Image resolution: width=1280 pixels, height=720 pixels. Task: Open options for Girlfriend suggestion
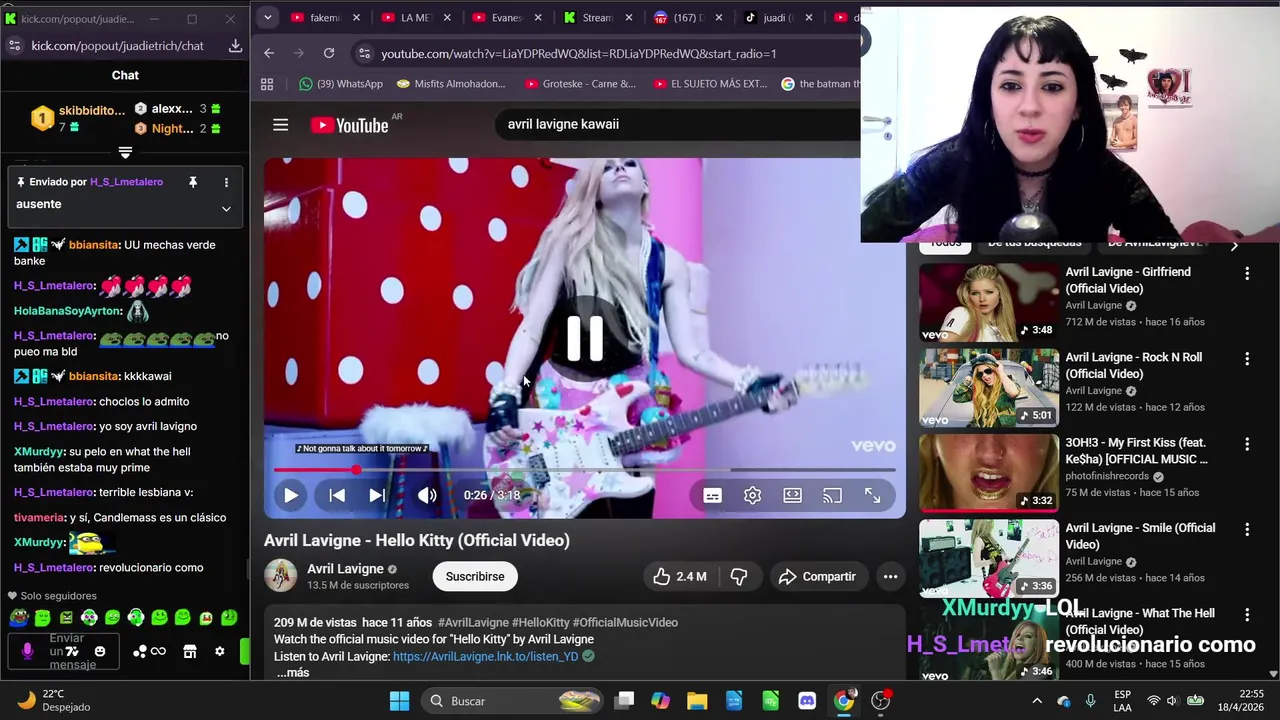(x=1247, y=273)
